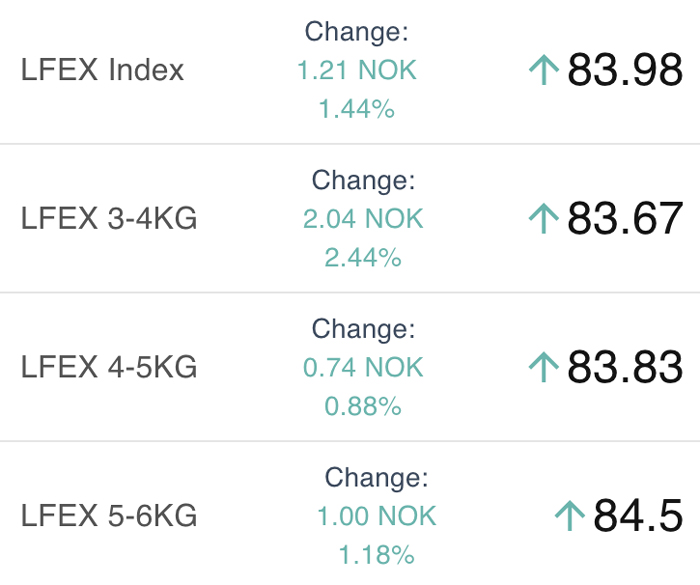Click the 0.74 NOK change value

tap(363, 367)
